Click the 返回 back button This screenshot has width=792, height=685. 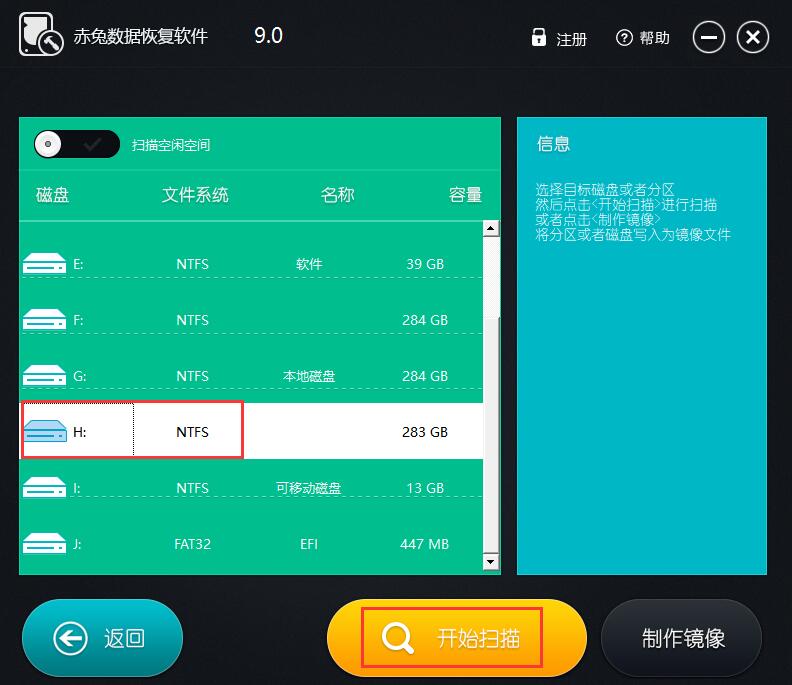tap(103, 638)
